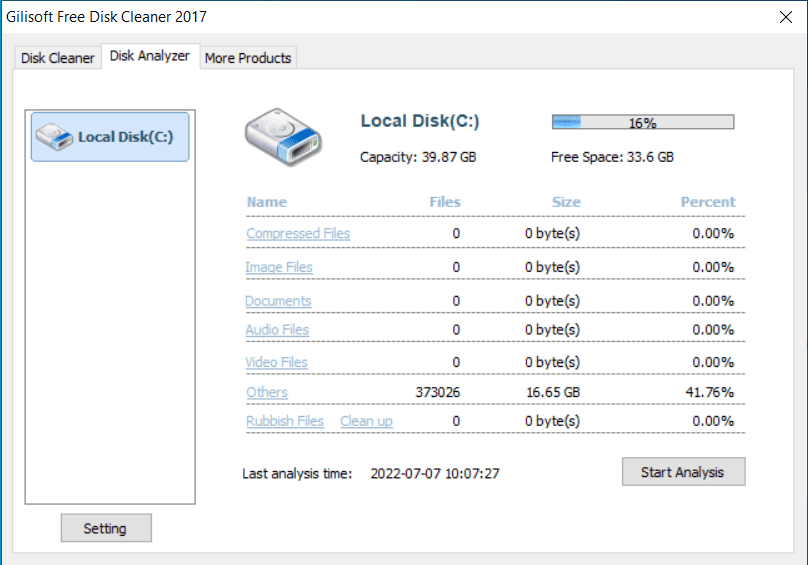Click the Percent column header

point(708,202)
